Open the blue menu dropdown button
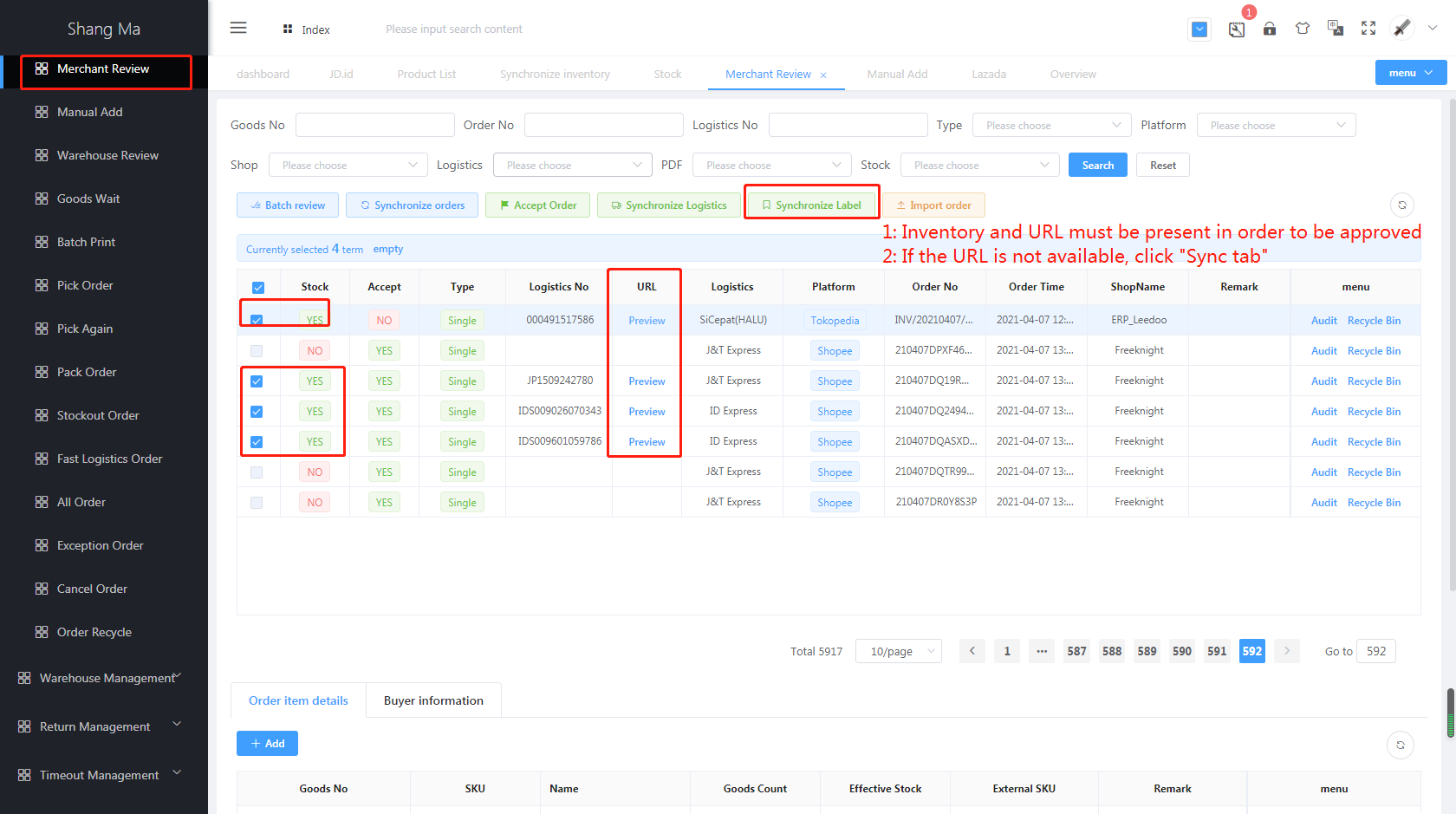This screenshot has width=1456, height=814. pyautogui.click(x=1411, y=73)
